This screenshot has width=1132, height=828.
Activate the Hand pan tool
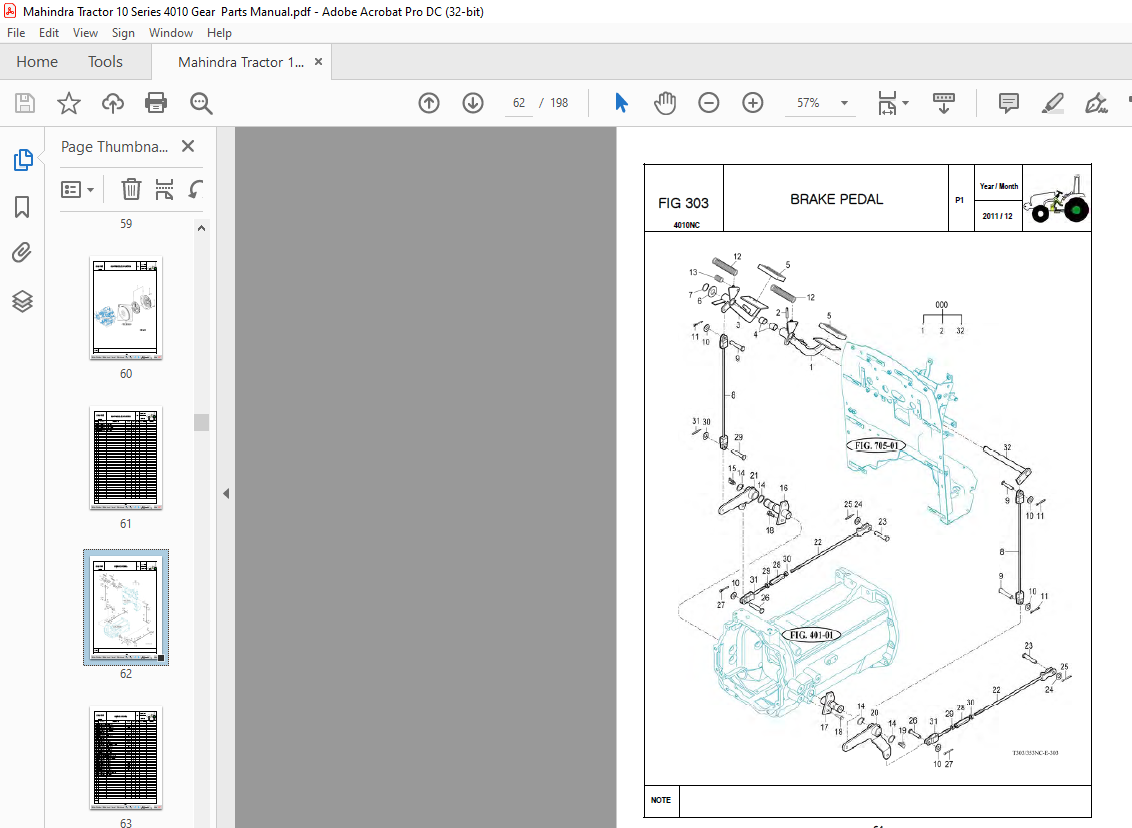click(x=665, y=103)
